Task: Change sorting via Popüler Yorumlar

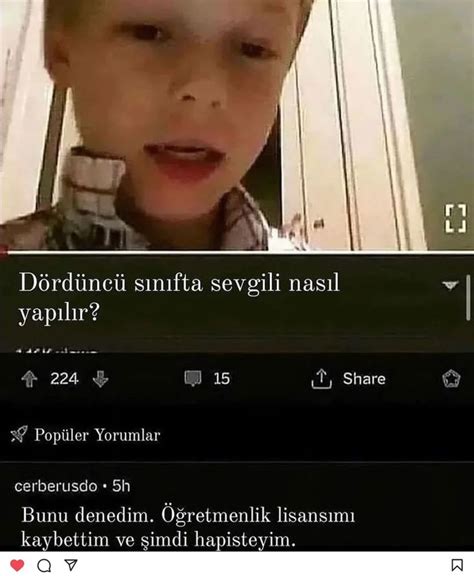Action: coord(97,435)
